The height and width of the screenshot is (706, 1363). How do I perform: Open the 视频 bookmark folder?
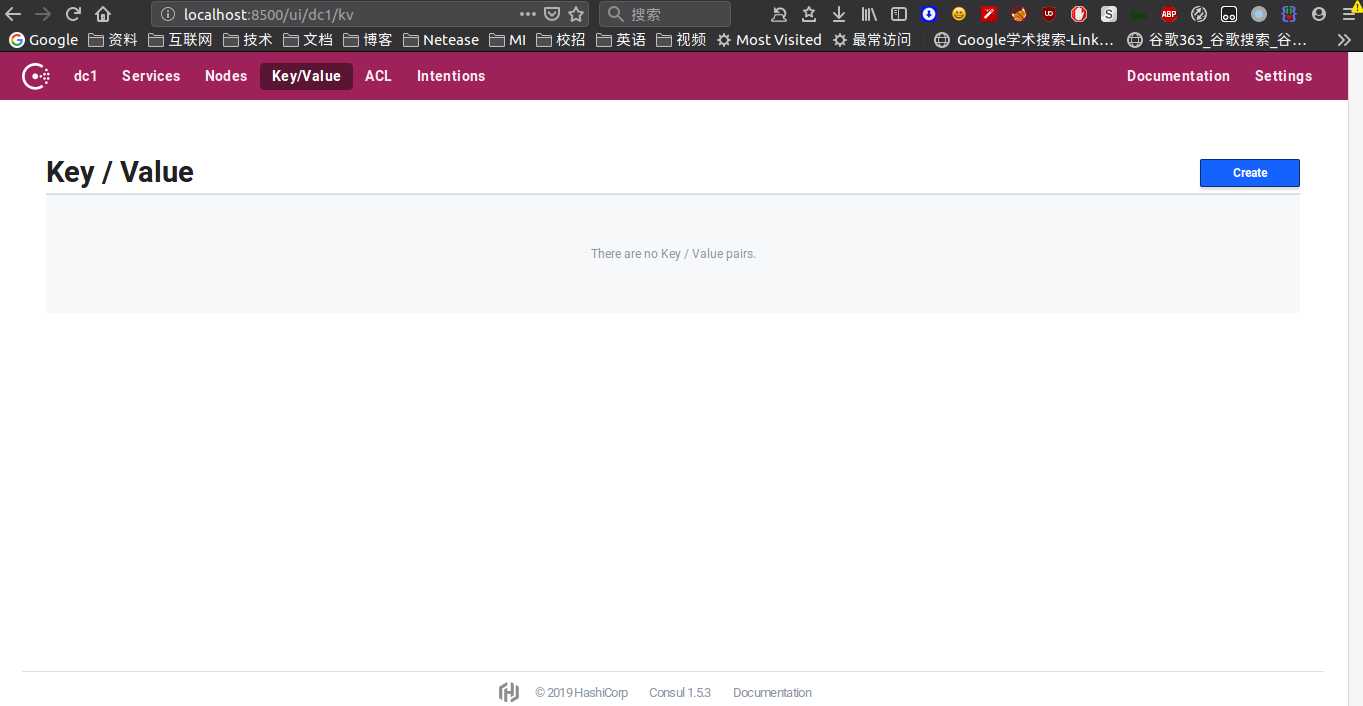(681, 40)
